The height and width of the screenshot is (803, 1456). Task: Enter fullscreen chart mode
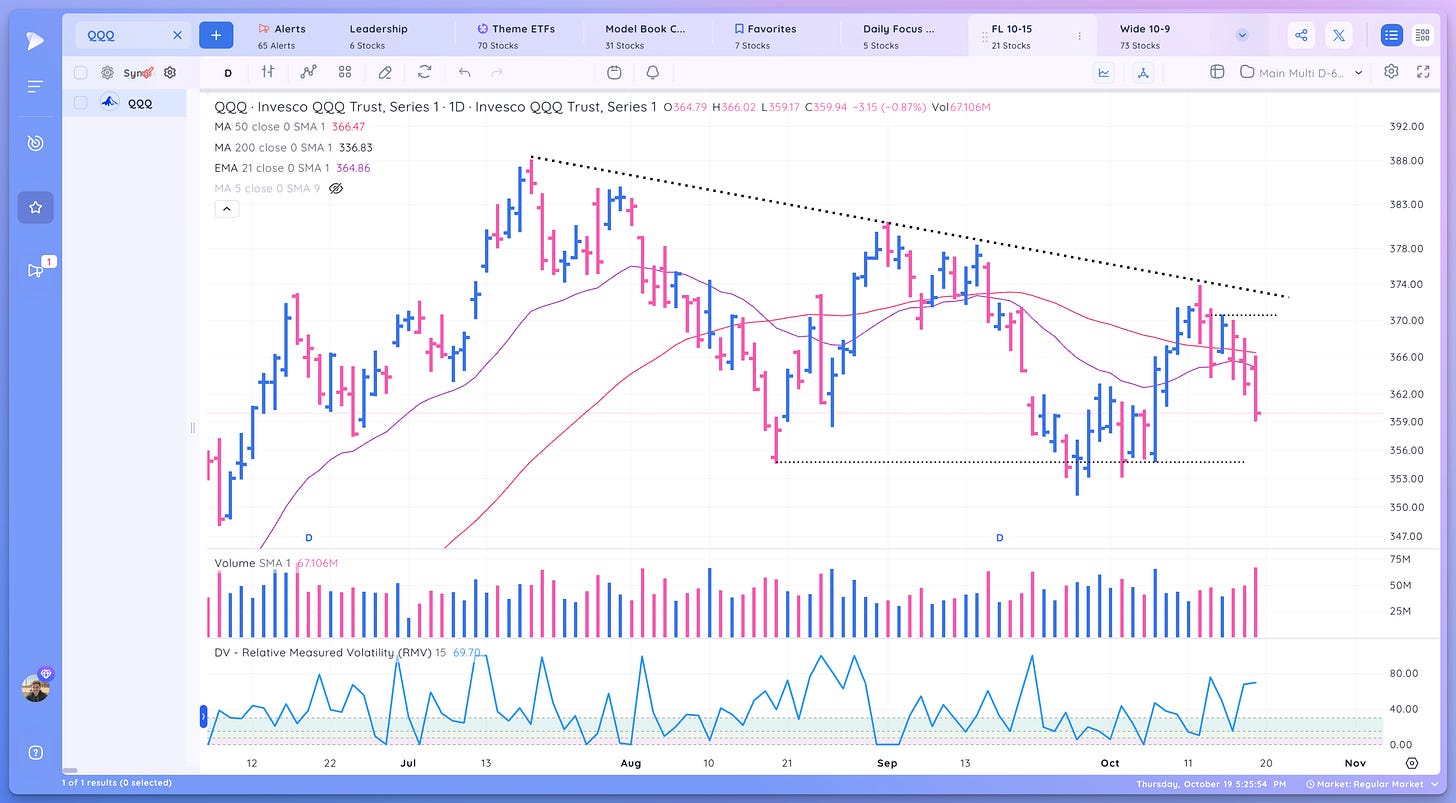pyautogui.click(x=1423, y=72)
